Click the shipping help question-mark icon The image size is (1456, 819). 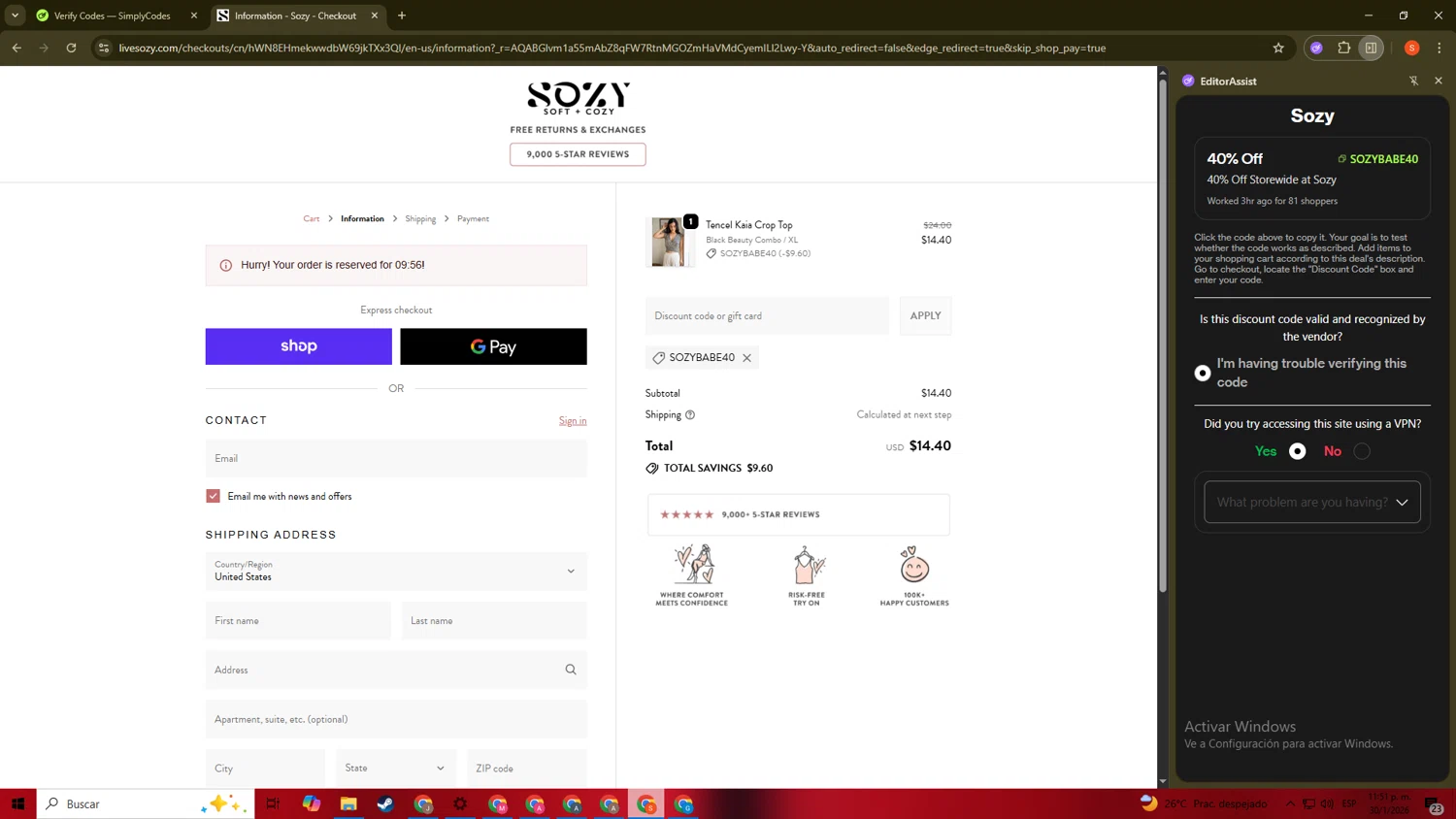click(x=690, y=414)
